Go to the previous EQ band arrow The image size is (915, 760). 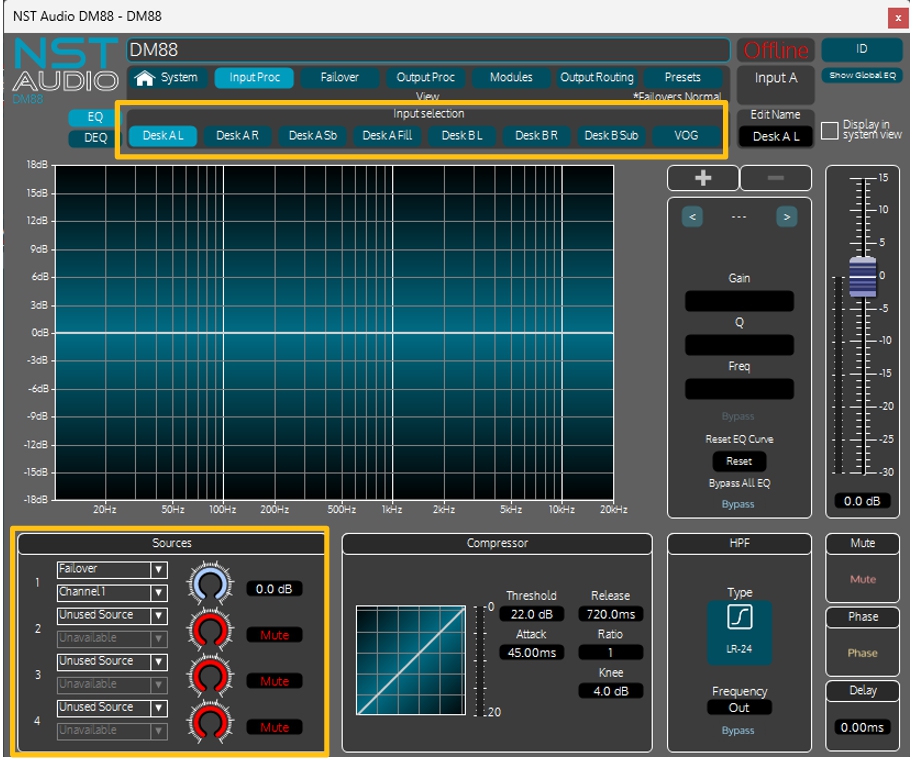click(x=694, y=216)
